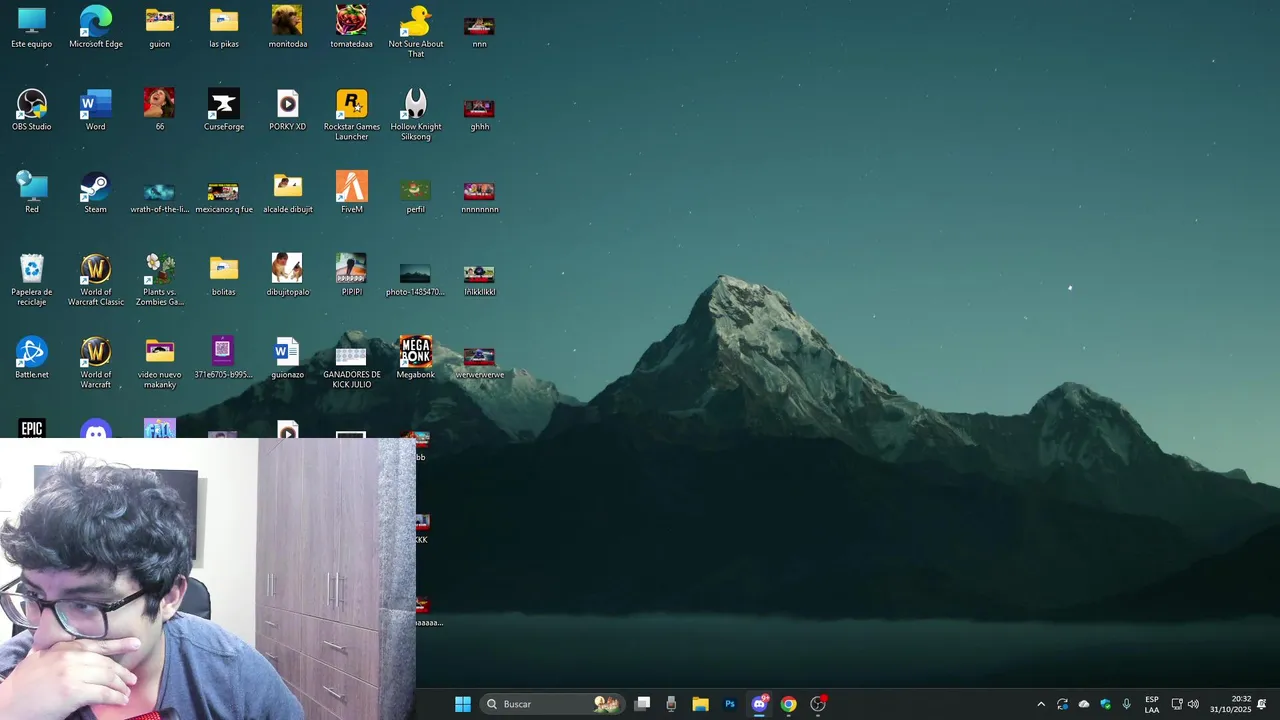Open the ESP LAA language switcher
The image size is (1280, 720).
click(1152, 704)
